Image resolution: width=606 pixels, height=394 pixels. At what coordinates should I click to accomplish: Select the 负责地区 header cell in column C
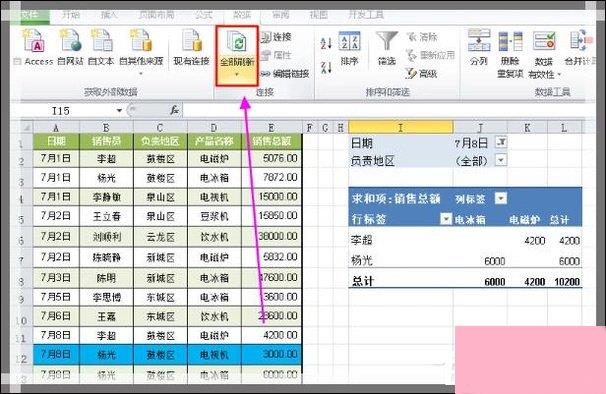pos(160,141)
